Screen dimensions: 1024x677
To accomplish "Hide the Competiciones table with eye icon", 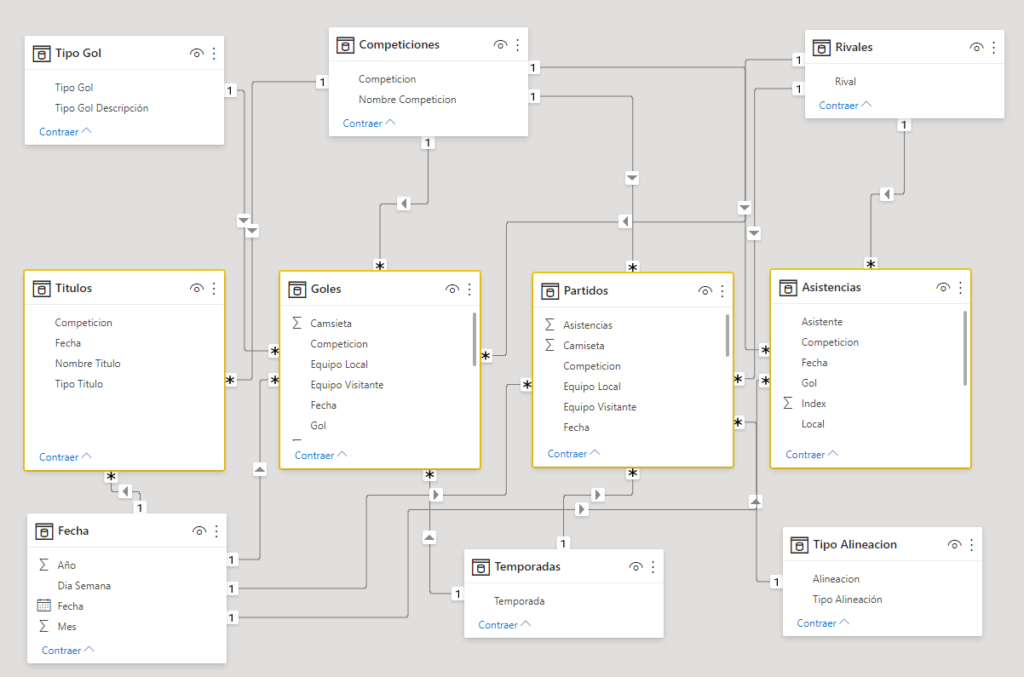I will (x=500, y=44).
